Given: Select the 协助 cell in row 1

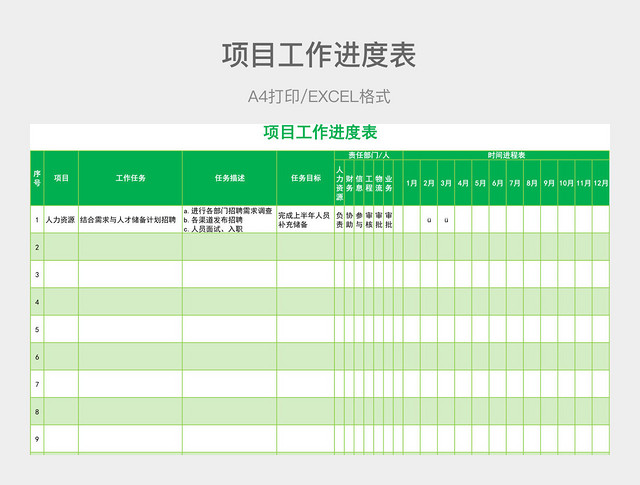Looking at the screenshot, I should [x=349, y=220].
